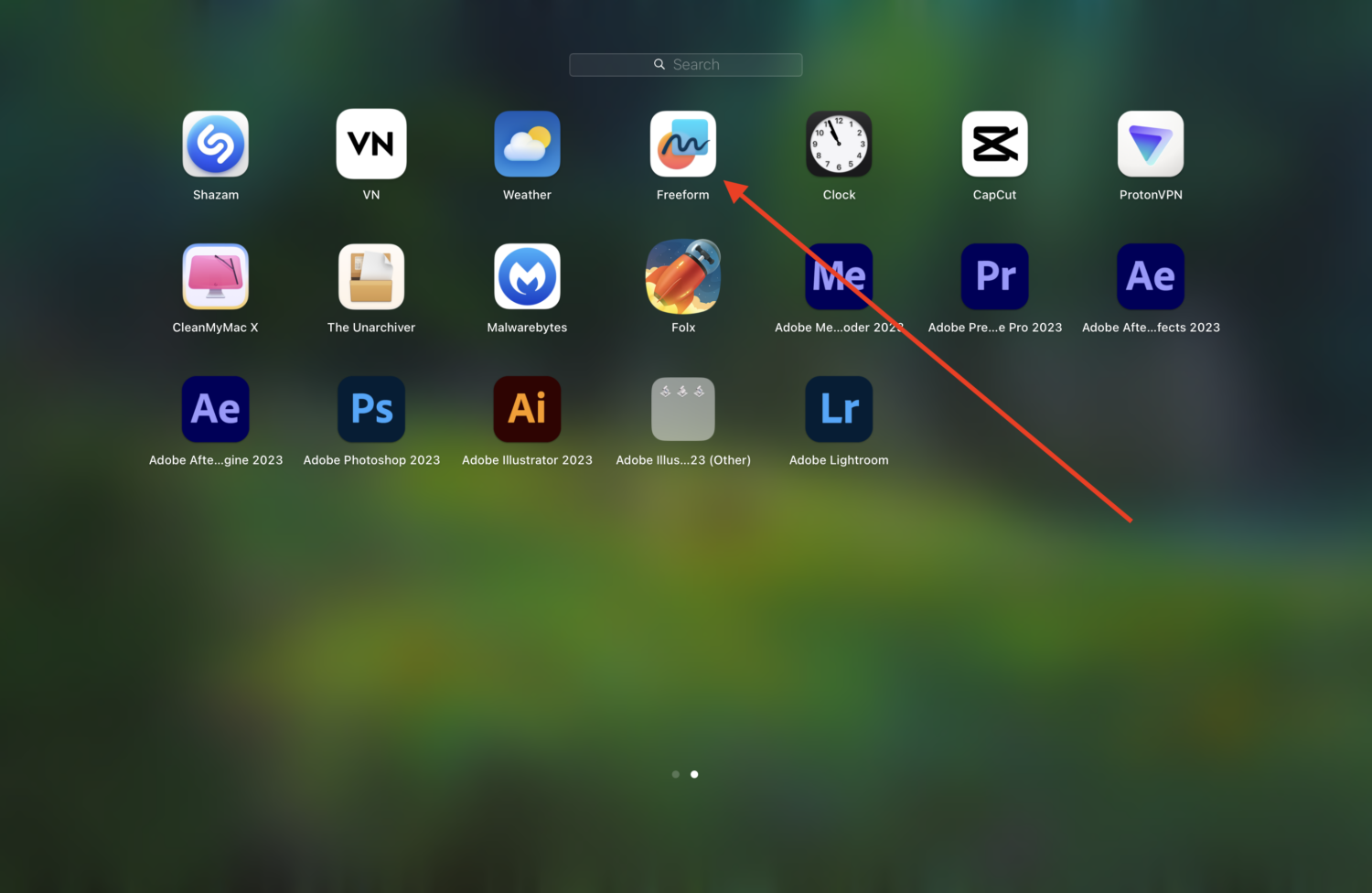Launch CleanMyMac X
The width and height of the screenshot is (1372, 893).
pyautogui.click(x=216, y=276)
